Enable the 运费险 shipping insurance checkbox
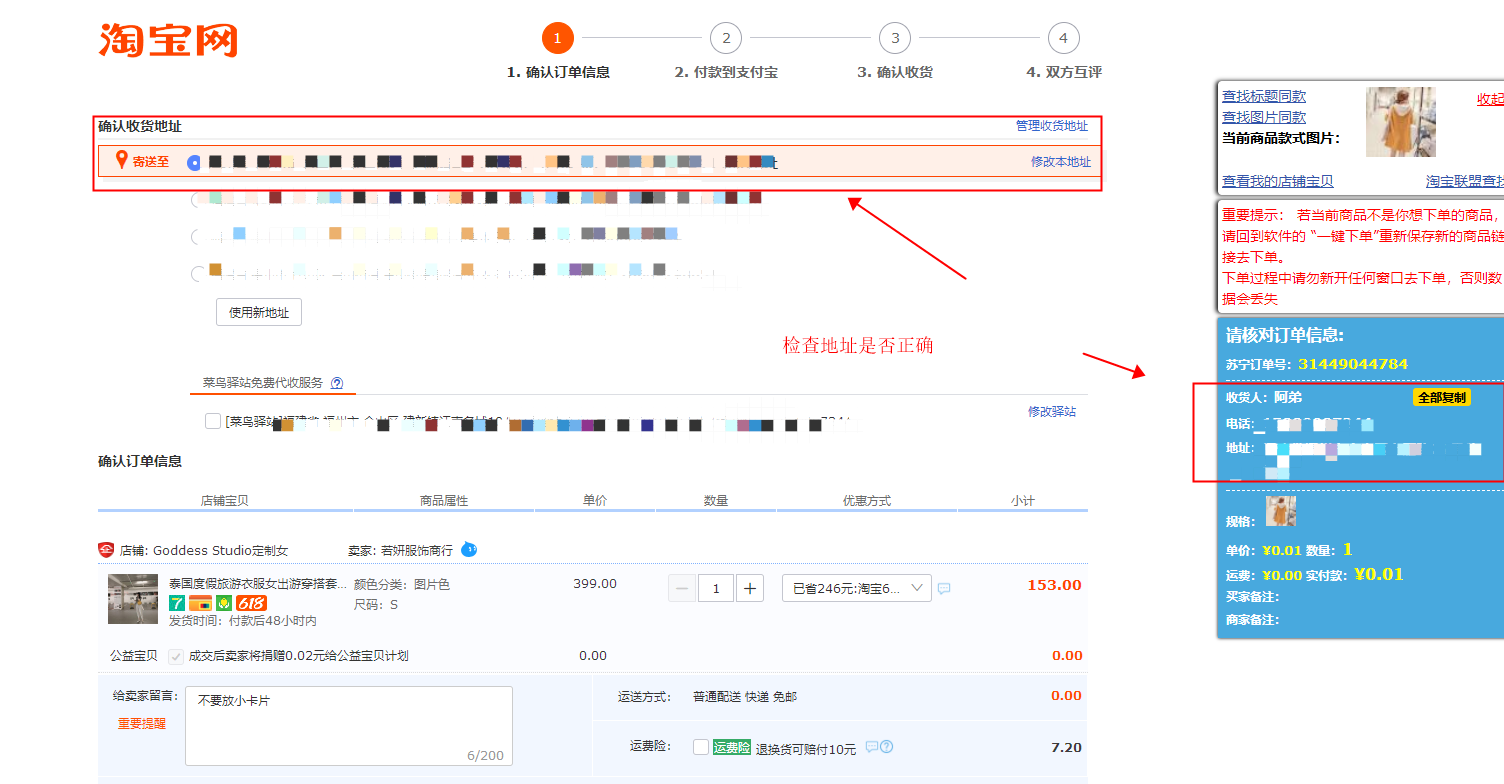1504x784 pixels. (x=701, y=747)
